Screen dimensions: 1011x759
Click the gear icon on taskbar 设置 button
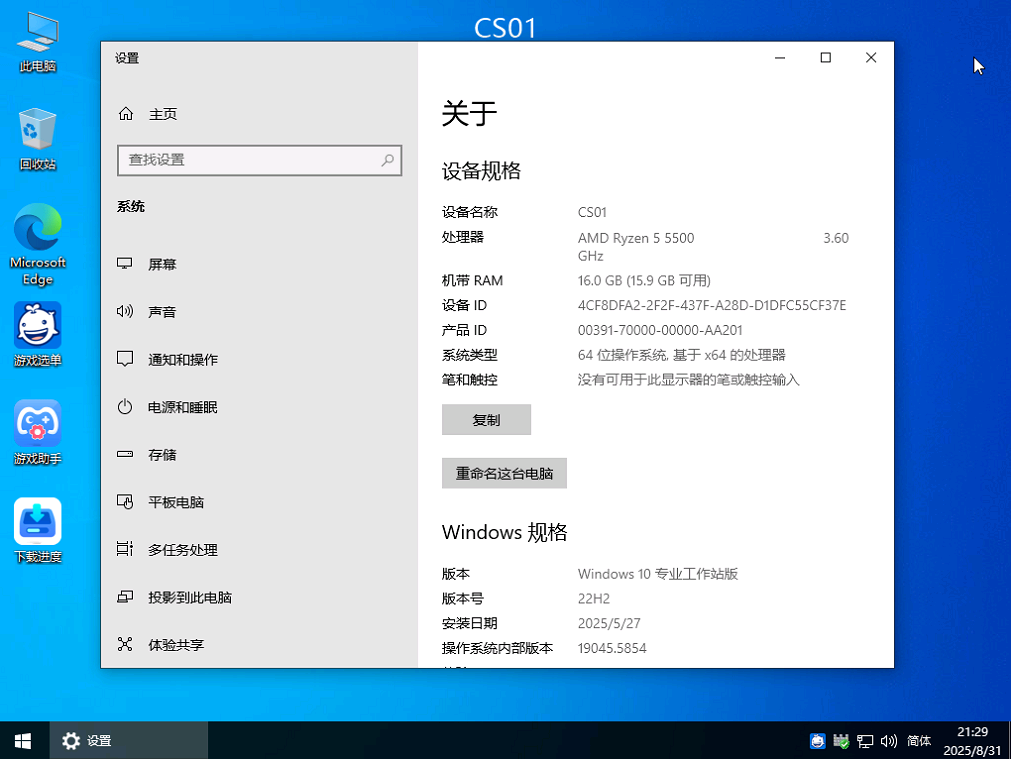[x=71, y=741]
